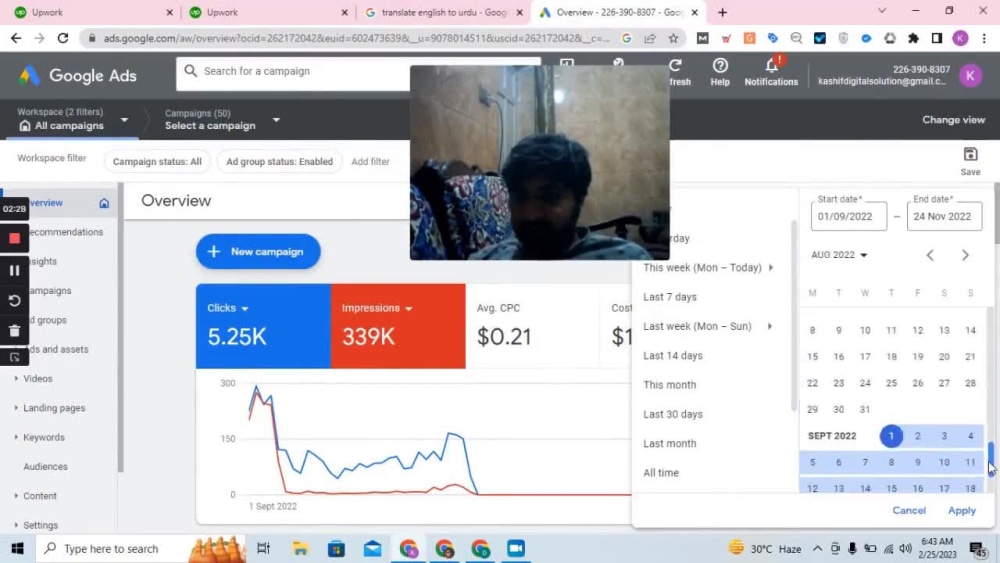The image size is (1000, 563).
Task: Reload the page in the browser
Action: pos(62,38)
